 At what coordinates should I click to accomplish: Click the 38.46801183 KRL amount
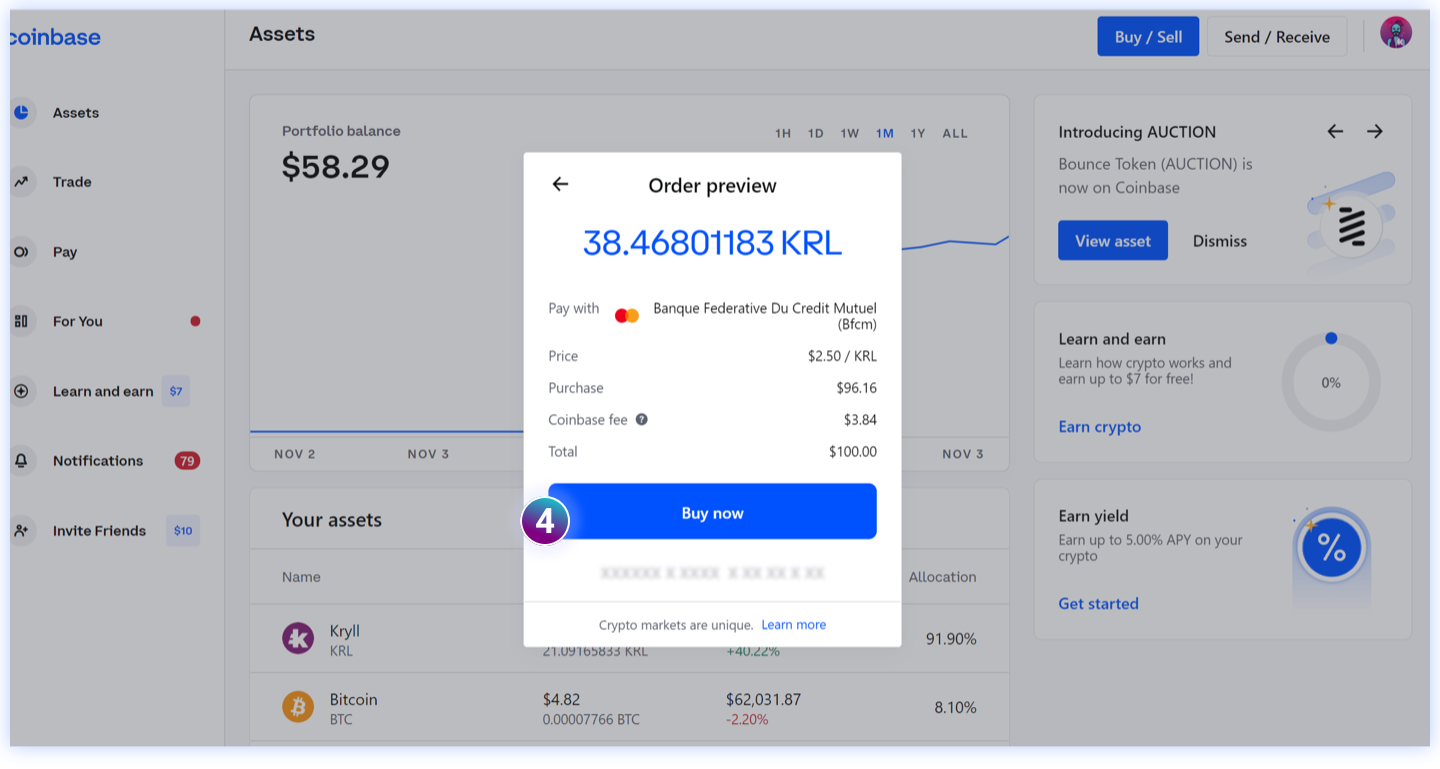coord(712,243)
